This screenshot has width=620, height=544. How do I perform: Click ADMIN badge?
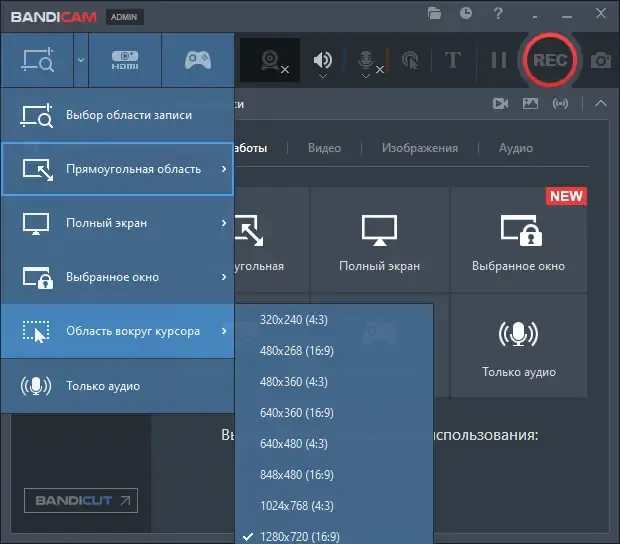pos(124,17)
